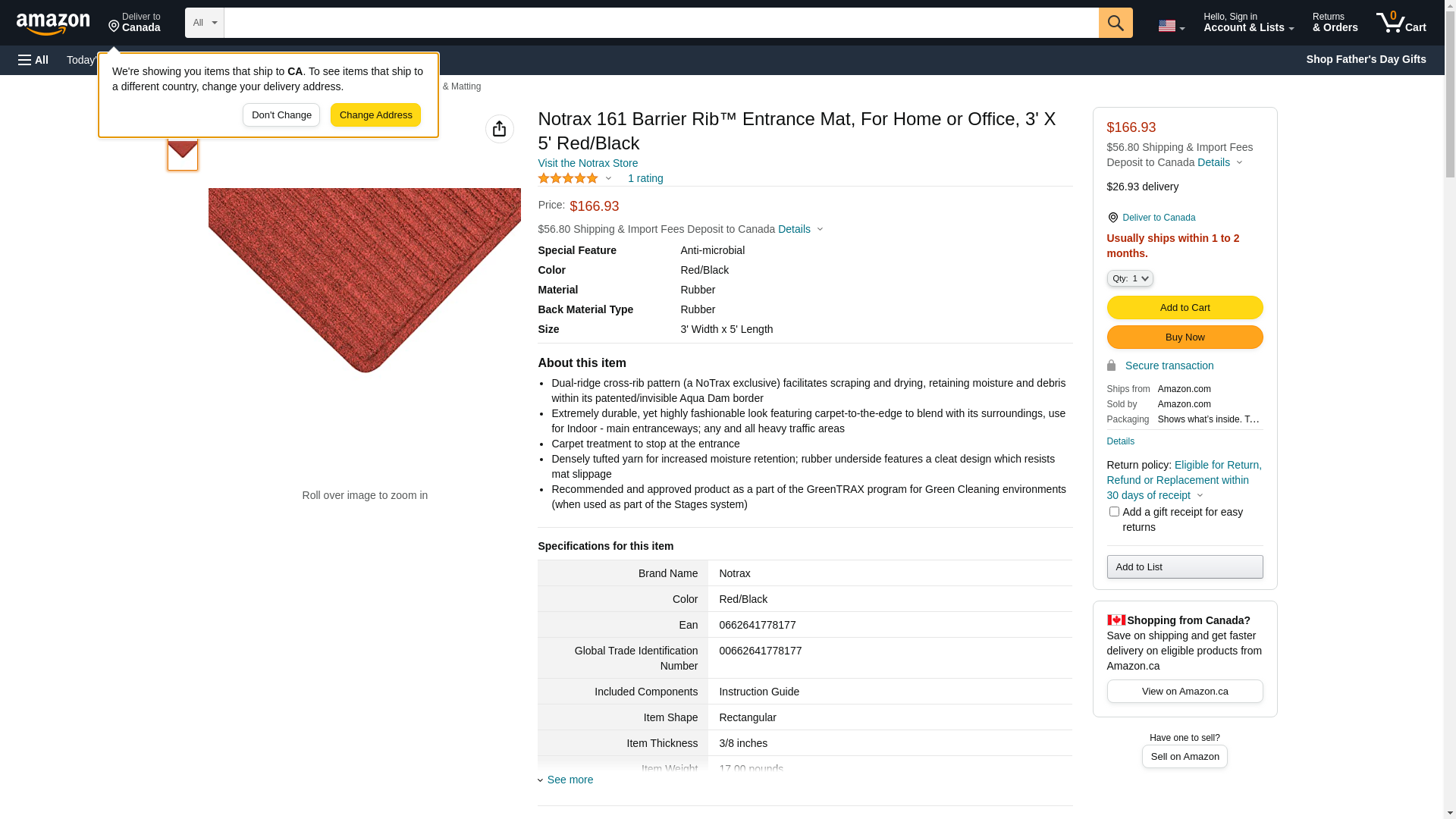Open Returns & Orders

coord(1335,23)
